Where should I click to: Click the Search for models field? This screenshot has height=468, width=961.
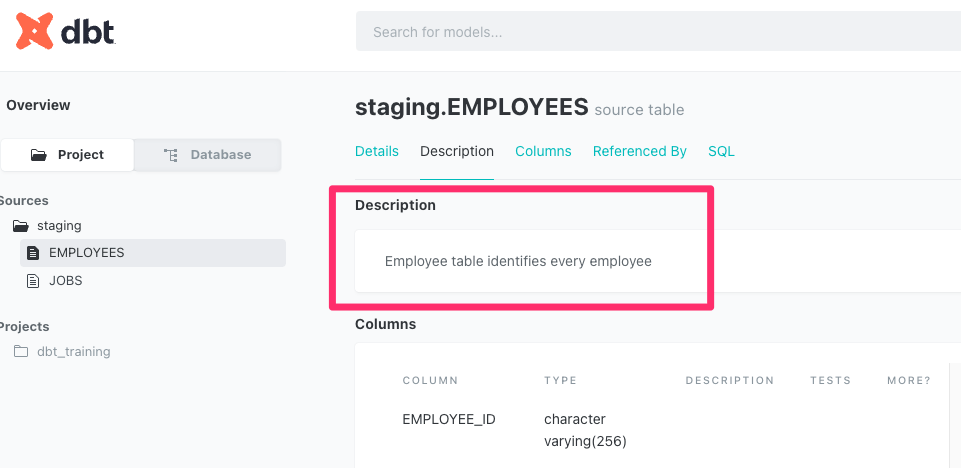point(658,32)
